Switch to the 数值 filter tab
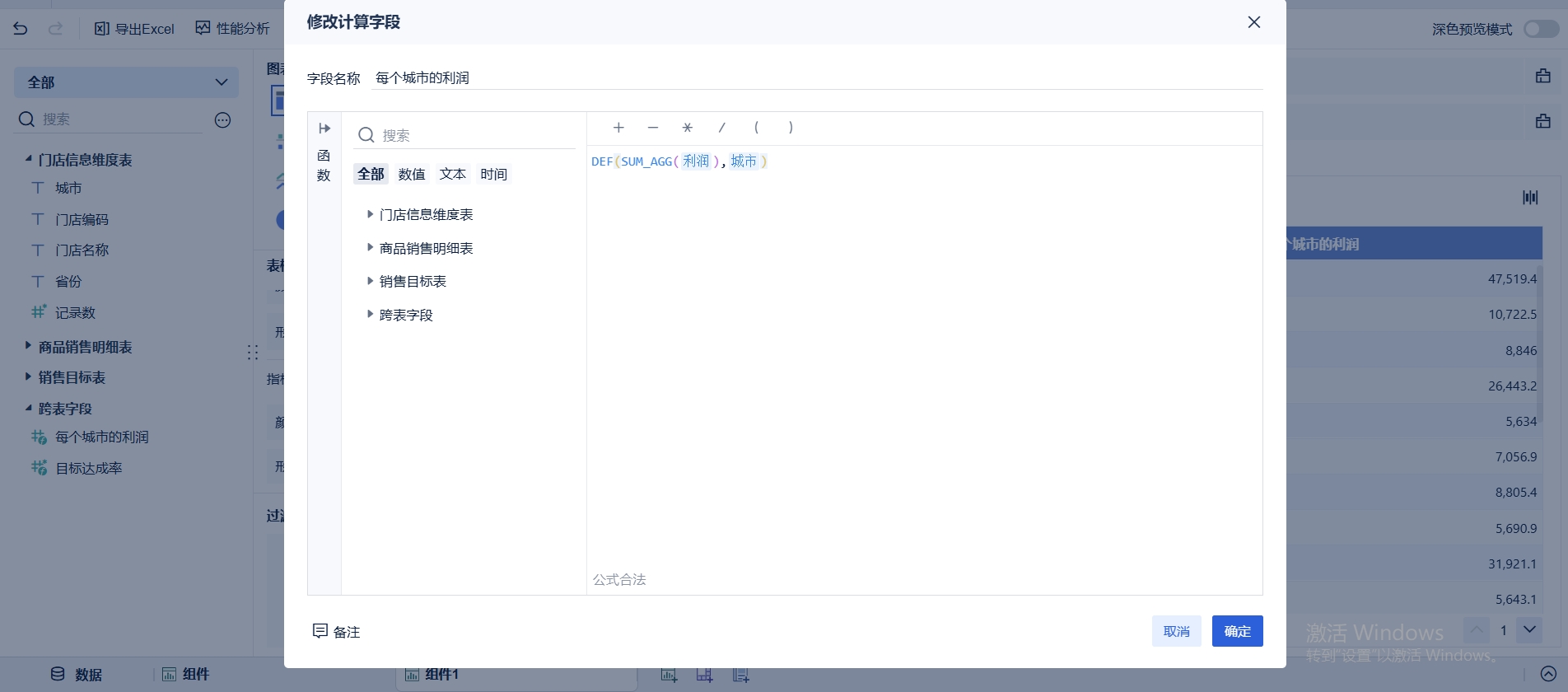The height and width of the screenshot is (692, 1568). coord(411,175)
